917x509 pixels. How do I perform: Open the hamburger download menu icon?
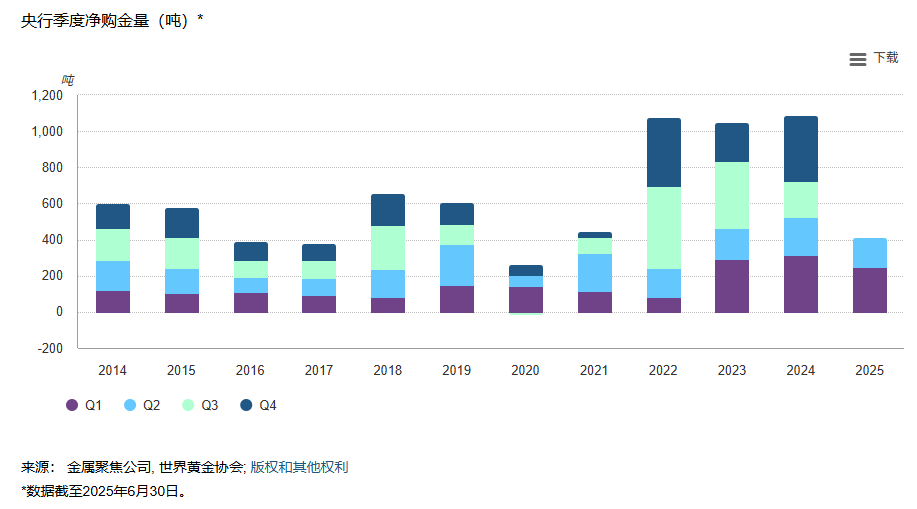(857, 59)
